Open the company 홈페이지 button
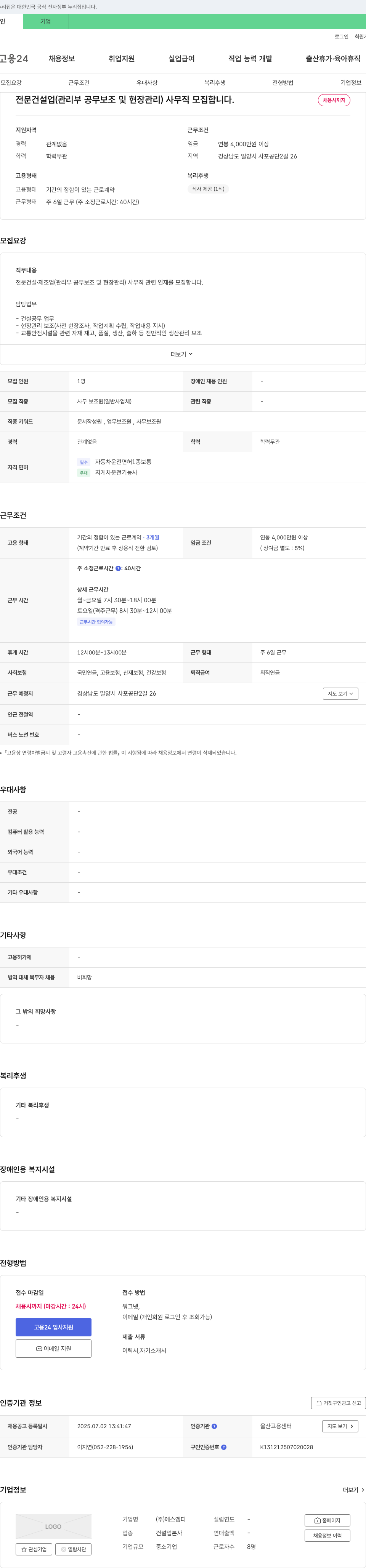The height and width of the screenshot is (1568, 366). (x=327, y=1520)
